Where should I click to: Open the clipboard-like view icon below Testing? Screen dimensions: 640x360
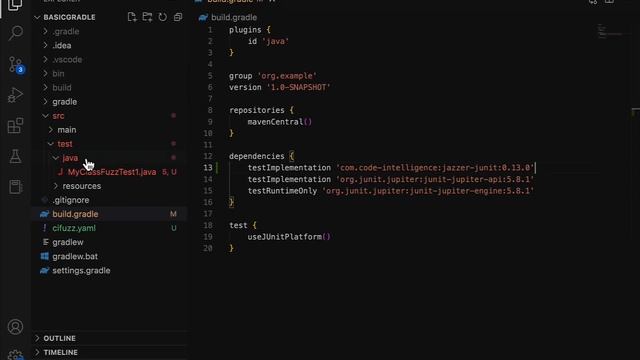16,187
